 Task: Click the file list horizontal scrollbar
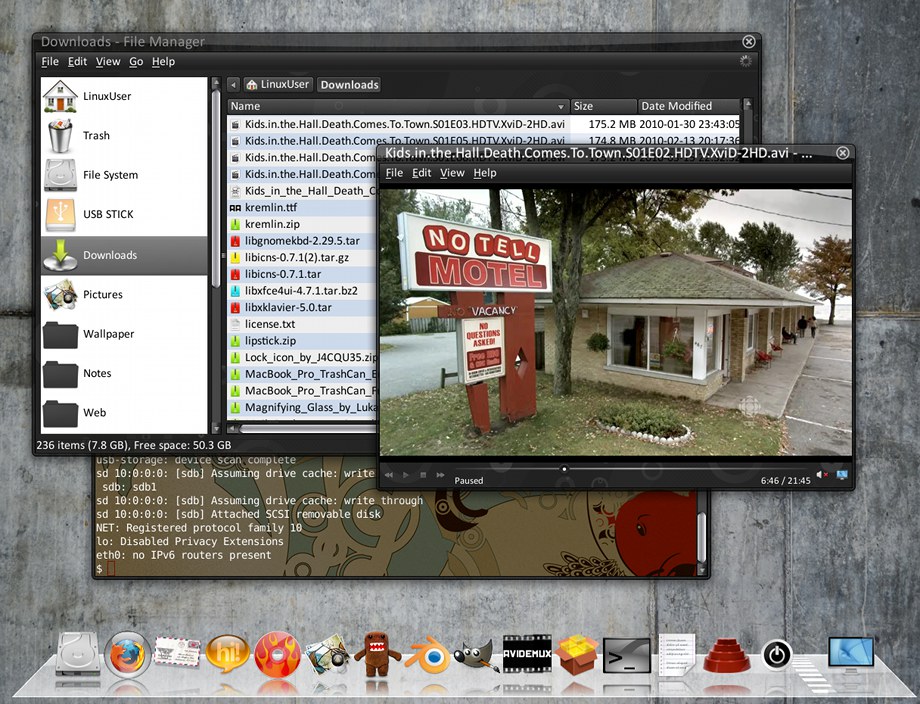click(309, 429)
